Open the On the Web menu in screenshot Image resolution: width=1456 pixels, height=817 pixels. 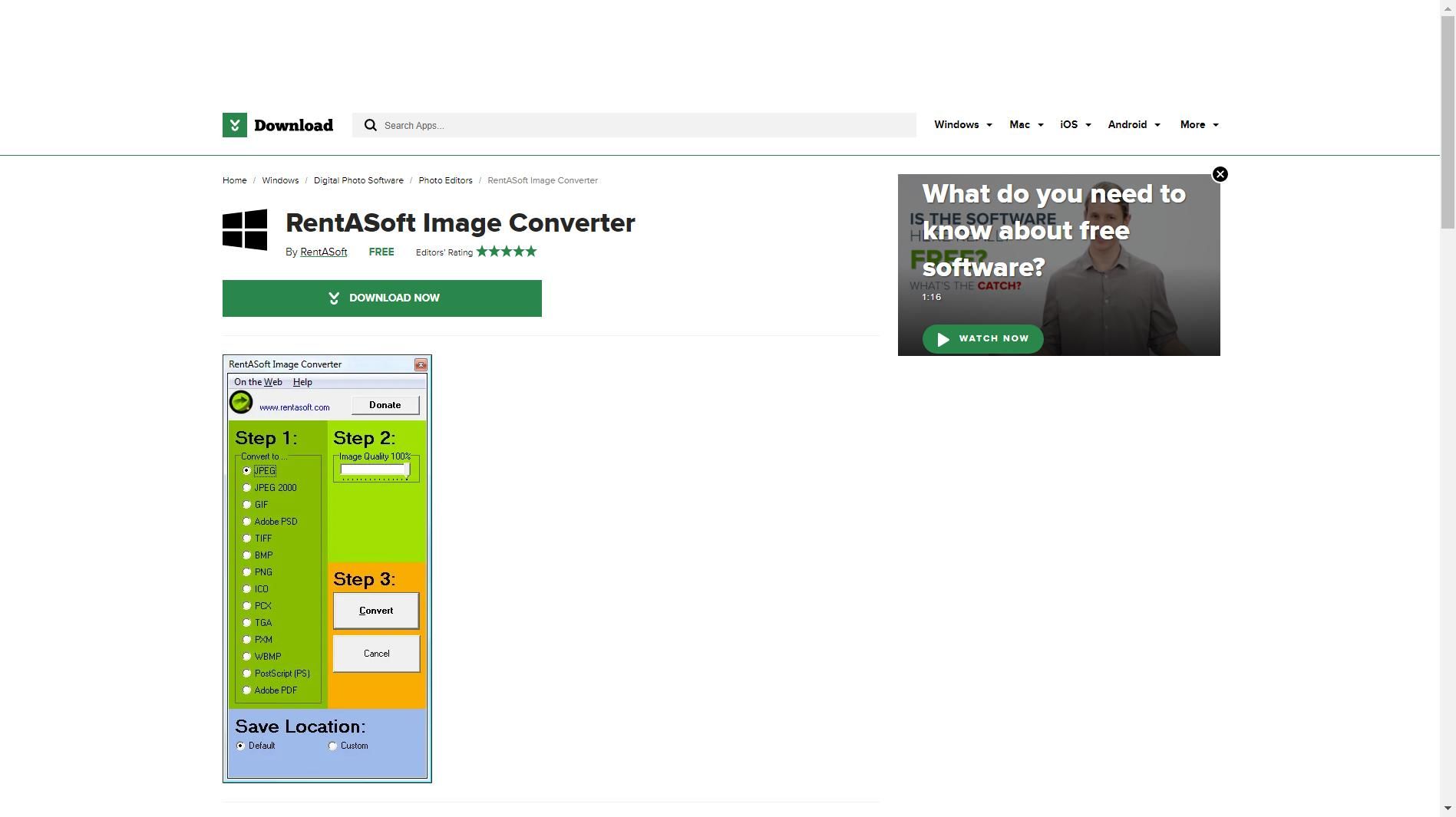point(258,382)
